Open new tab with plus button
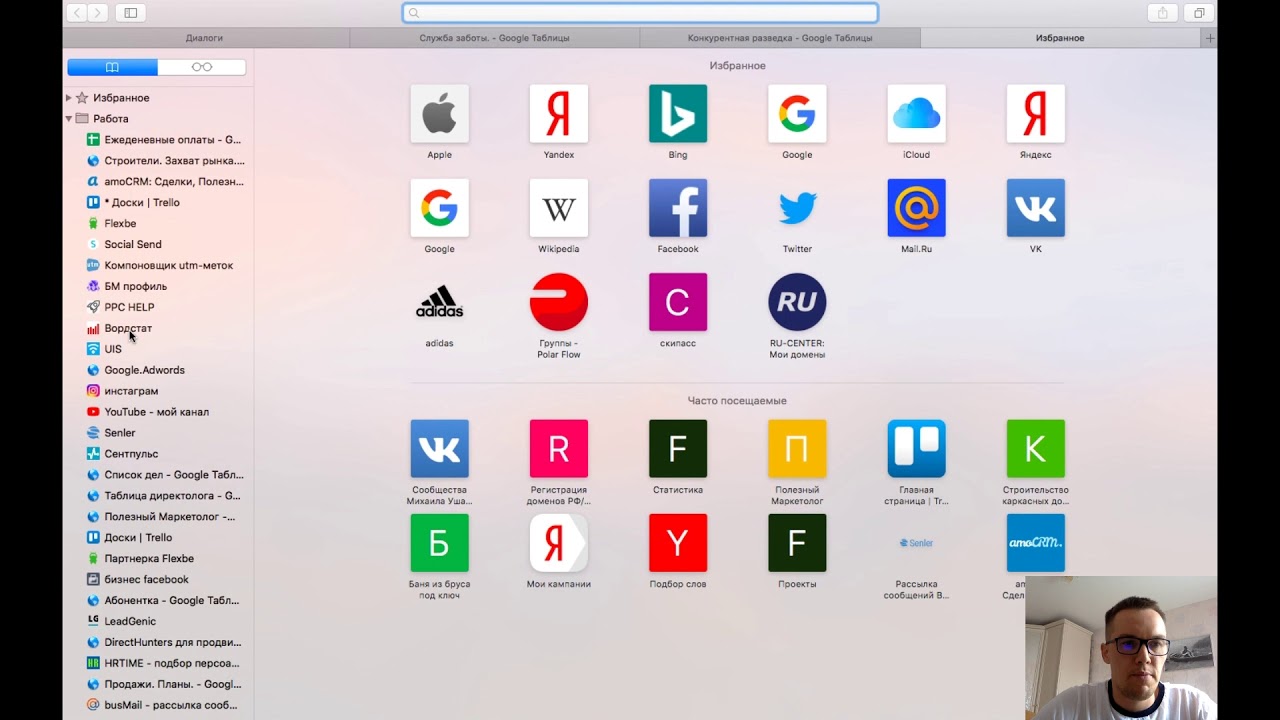This screenshot has width=1280, height=720. (1209, 38)
